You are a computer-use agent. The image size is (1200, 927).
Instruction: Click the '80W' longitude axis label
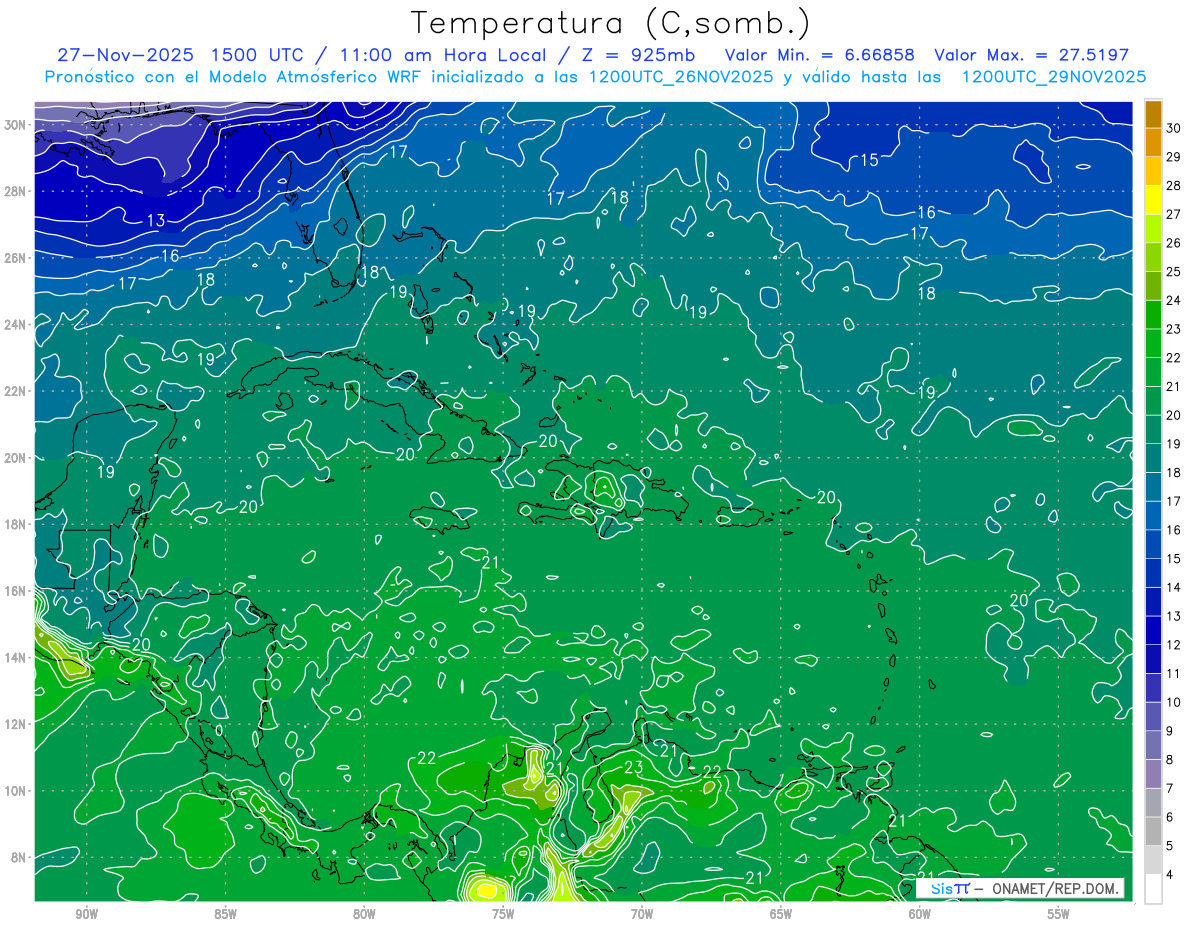364,915
